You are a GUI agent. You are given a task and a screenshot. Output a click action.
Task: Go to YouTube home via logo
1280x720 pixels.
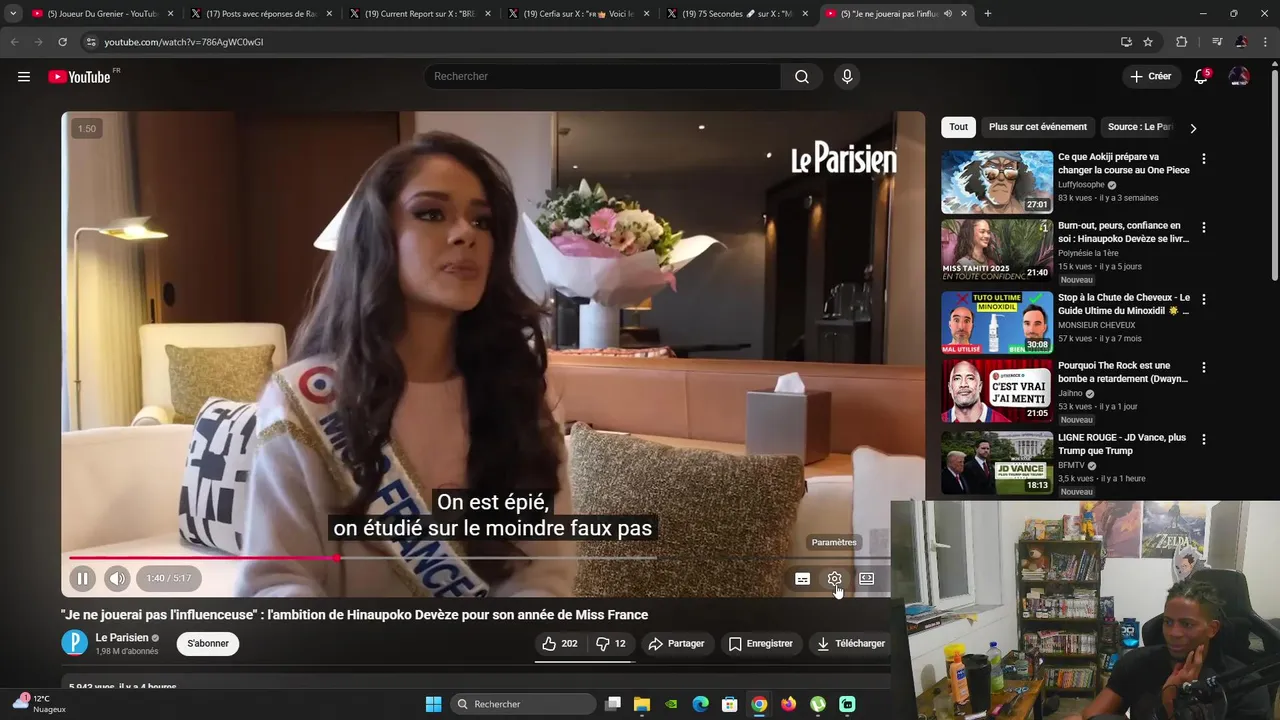80,77
